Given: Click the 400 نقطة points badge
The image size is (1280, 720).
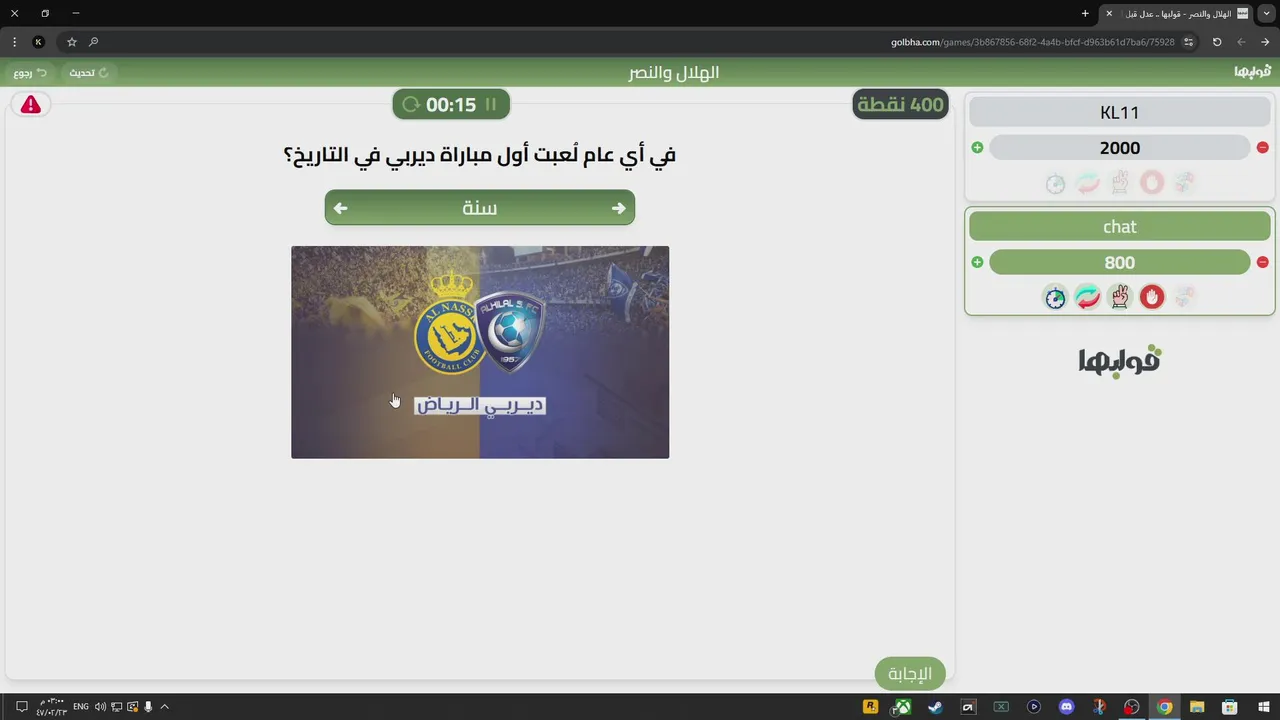Looking at the screenshot, I should coord(900,104).
